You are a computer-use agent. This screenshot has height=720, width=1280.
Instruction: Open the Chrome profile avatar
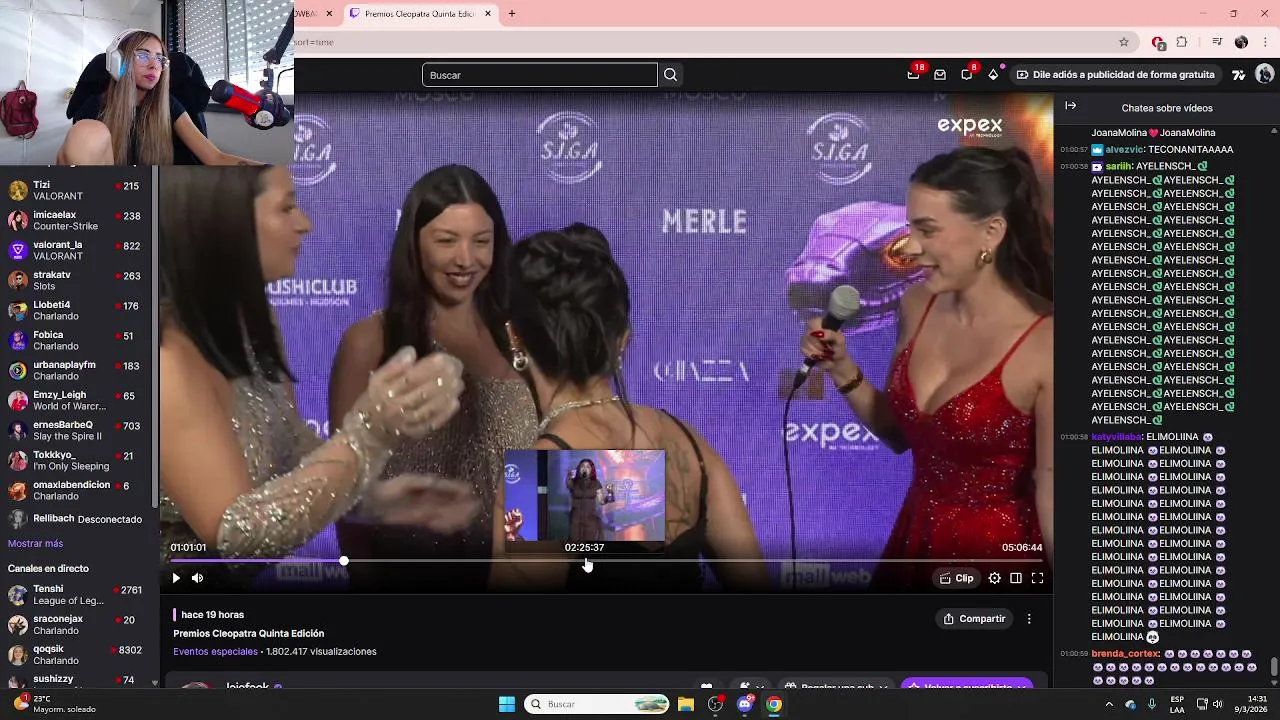[x=1241, y=42]
